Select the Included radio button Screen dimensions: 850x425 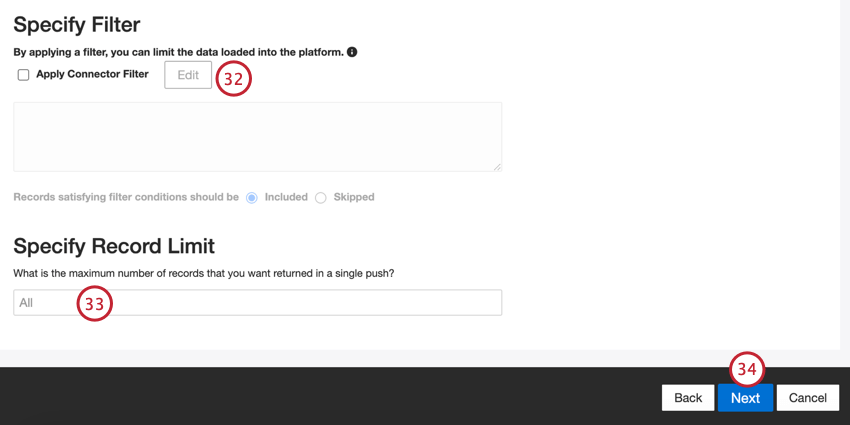pos(252,198)
